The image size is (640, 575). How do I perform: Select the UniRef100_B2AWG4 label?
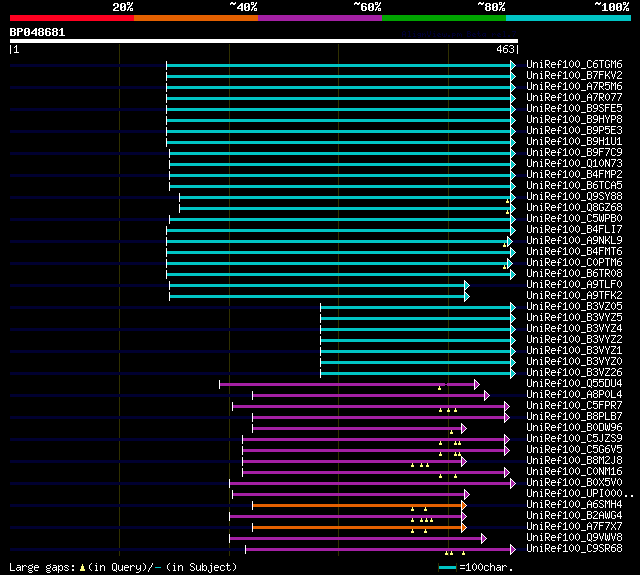[574, 516]
